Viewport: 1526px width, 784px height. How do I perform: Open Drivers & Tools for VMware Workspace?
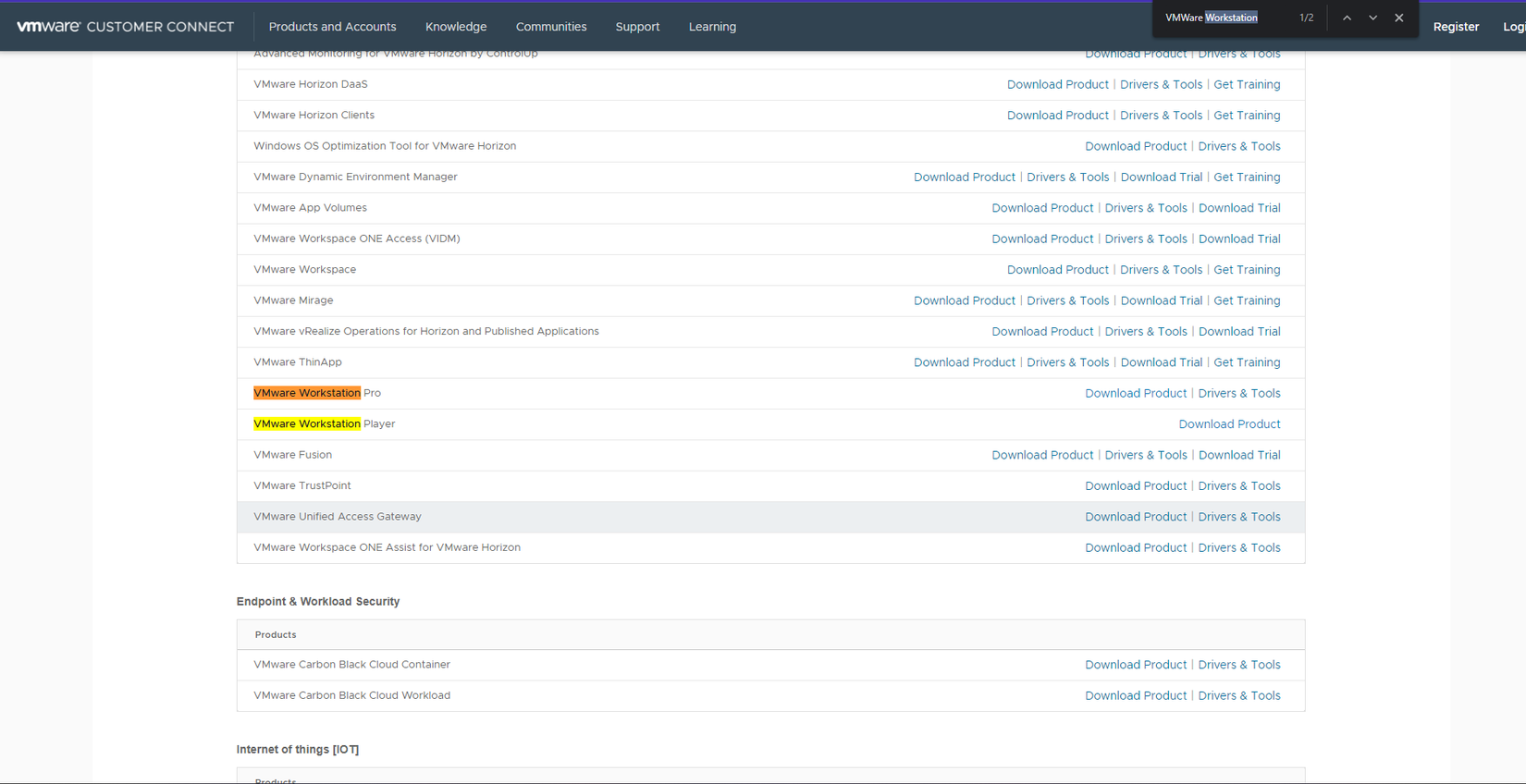(x=1162, y=270)
